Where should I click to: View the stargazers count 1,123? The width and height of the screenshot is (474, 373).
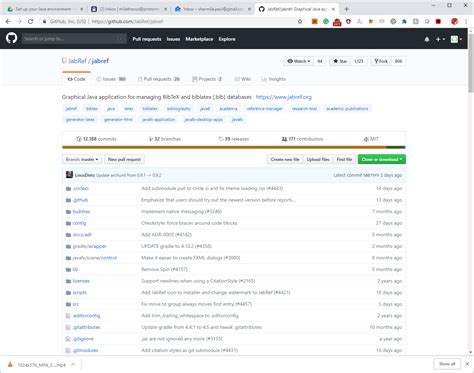click(x=359, y=61)
